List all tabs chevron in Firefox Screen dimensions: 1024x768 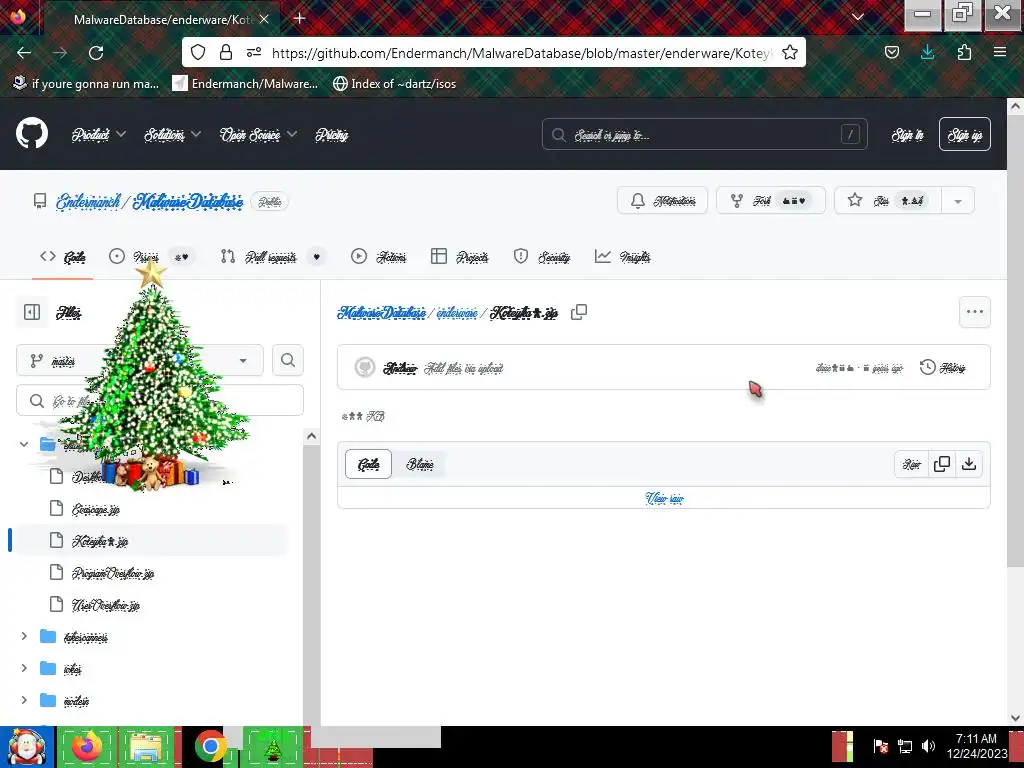pyautogui.click(x=858, y=17)
